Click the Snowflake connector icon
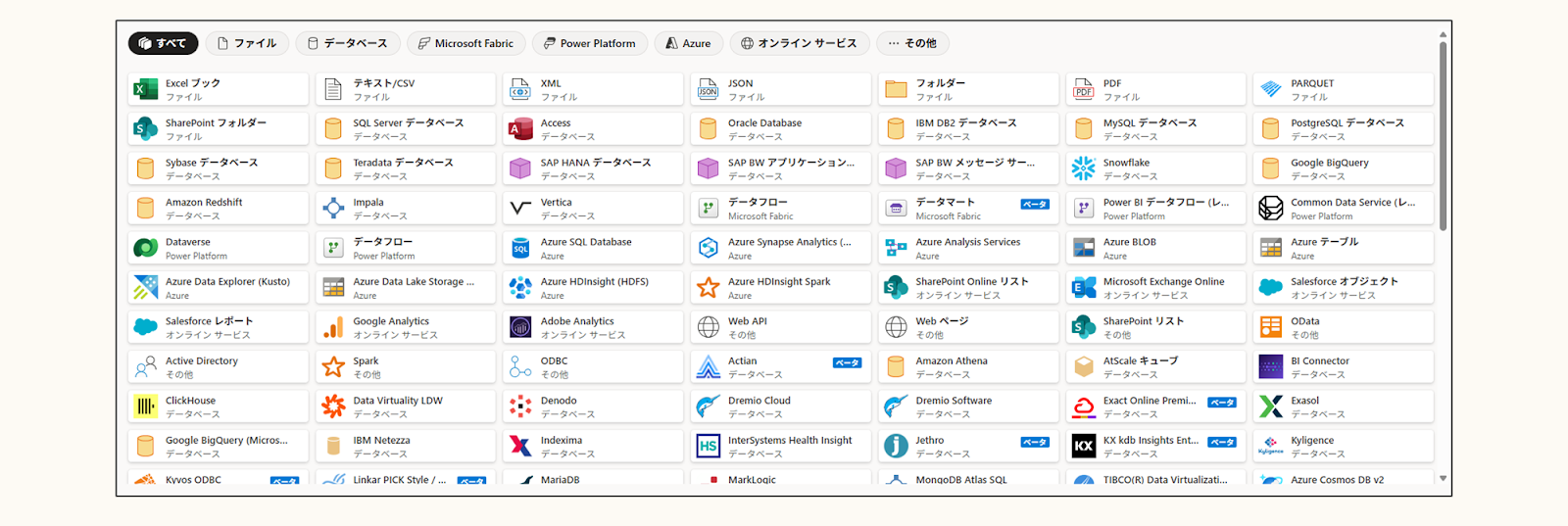This screenshot has height=526, width=1568. coord(1083,168)
